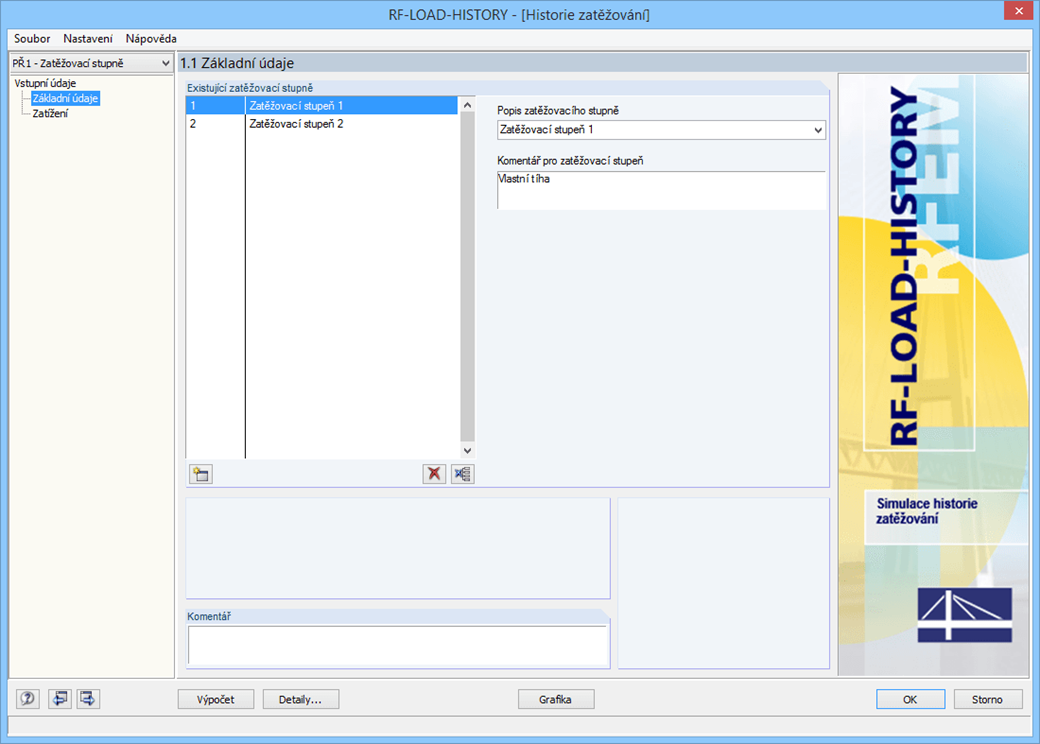Click row number 2 cell
The height and width of the screenshot is (744, 1040).
(215, 123)
